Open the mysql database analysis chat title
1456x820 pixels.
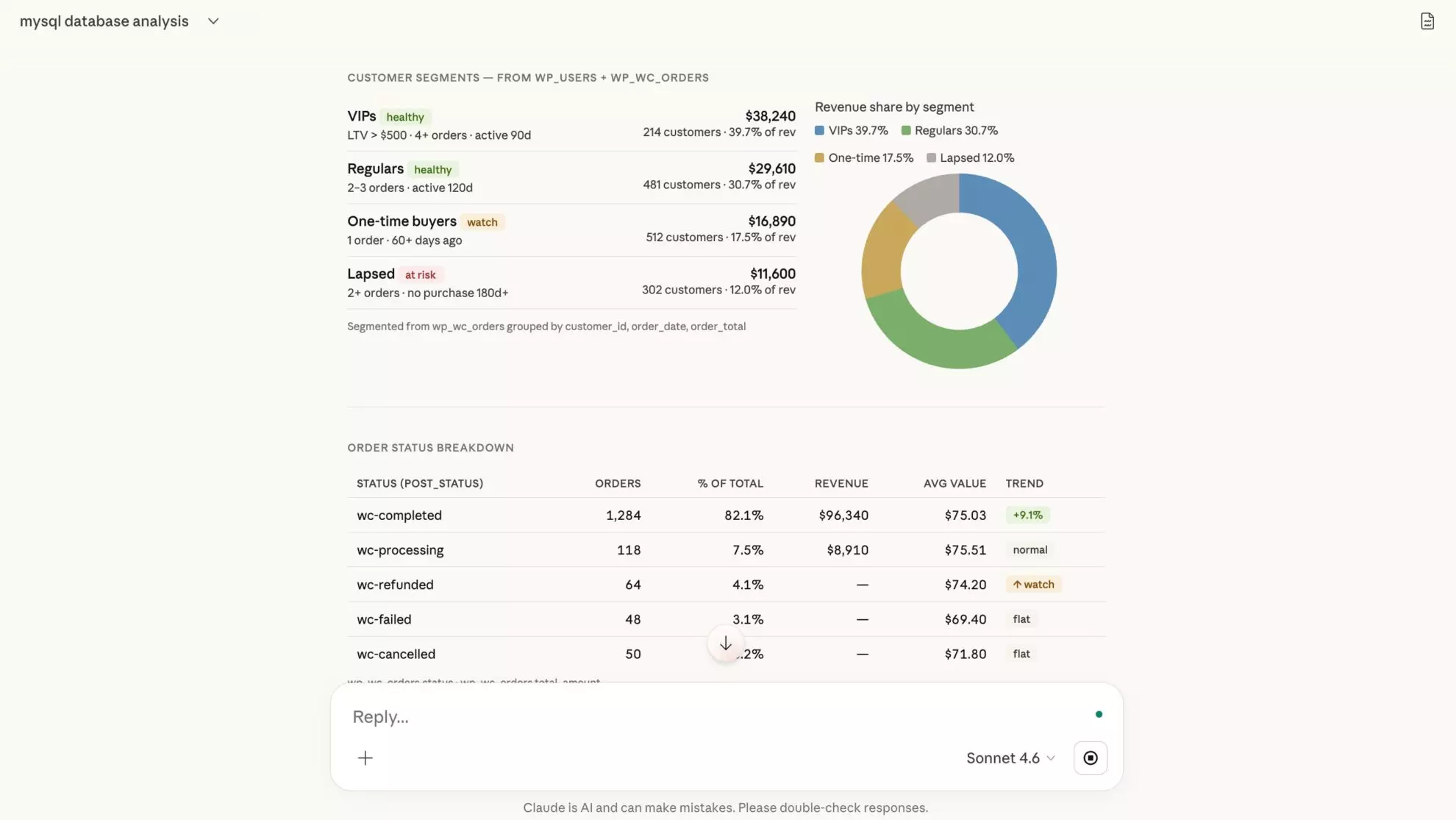(x=104, y=21)
